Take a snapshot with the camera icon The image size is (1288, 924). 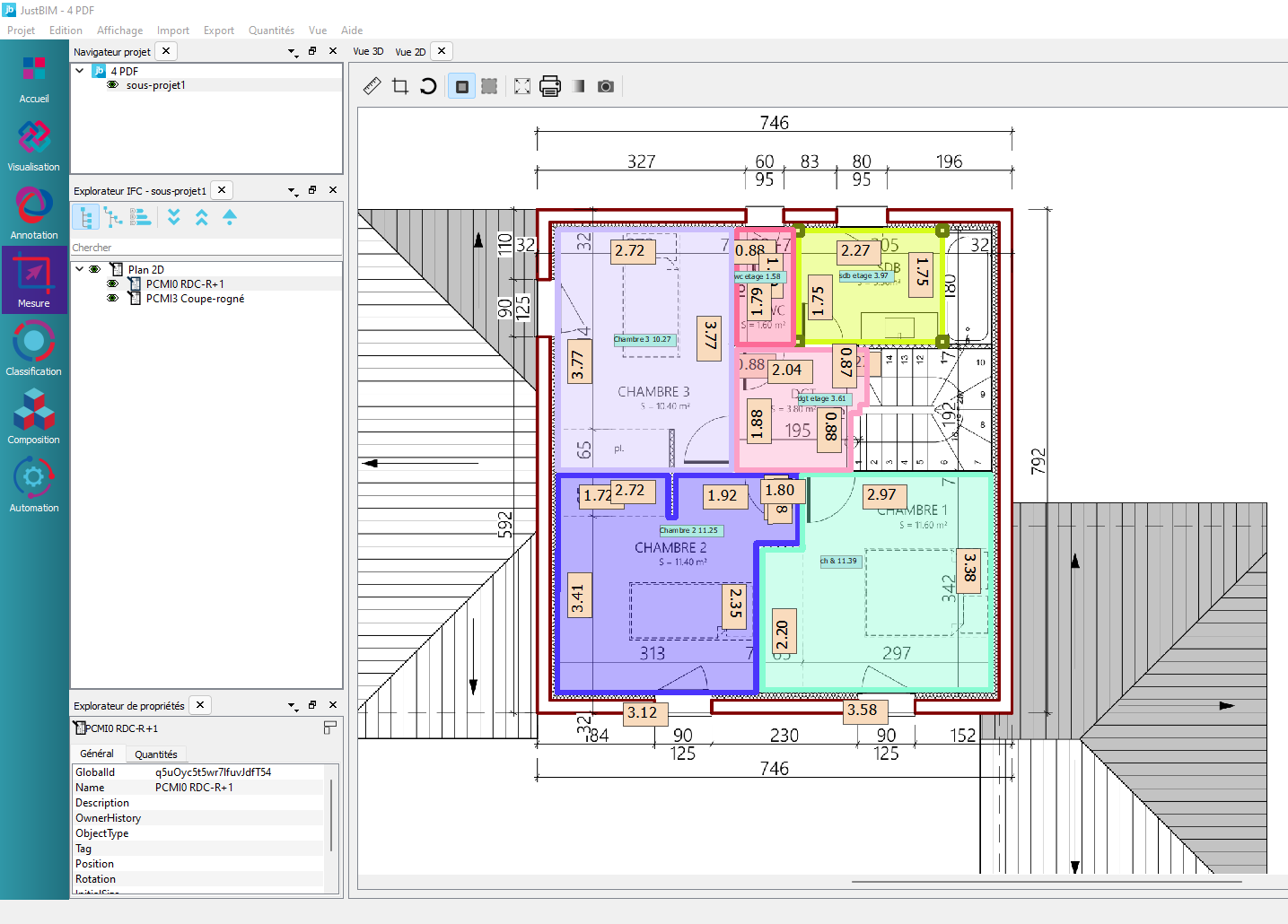(606, 86)
